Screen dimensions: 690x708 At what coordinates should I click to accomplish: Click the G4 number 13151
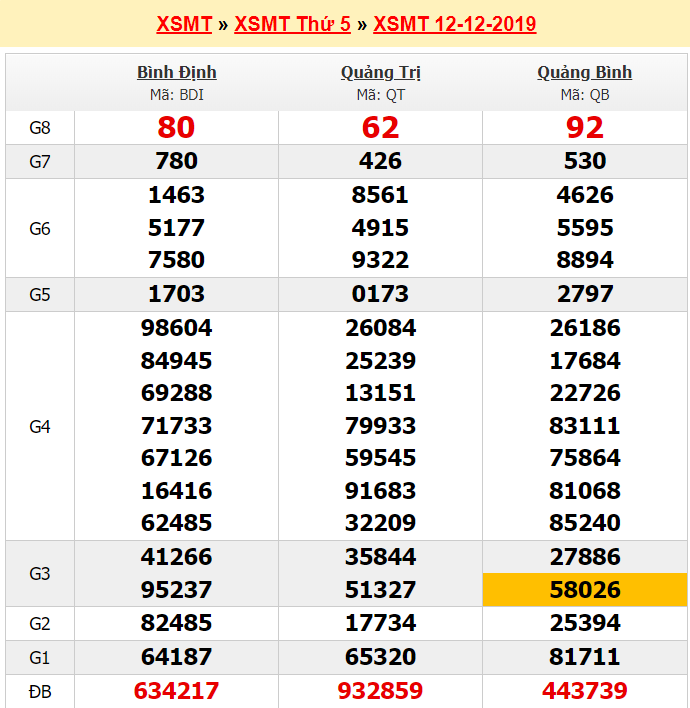(x=381, y=393)
